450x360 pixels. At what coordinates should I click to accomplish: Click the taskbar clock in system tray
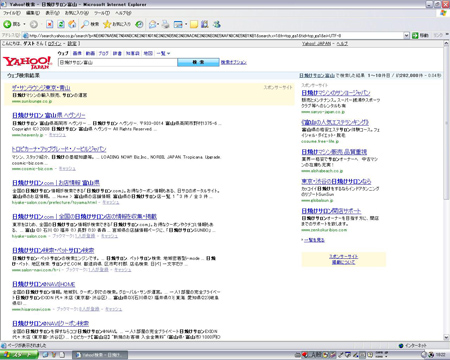(x=441, y=355)
